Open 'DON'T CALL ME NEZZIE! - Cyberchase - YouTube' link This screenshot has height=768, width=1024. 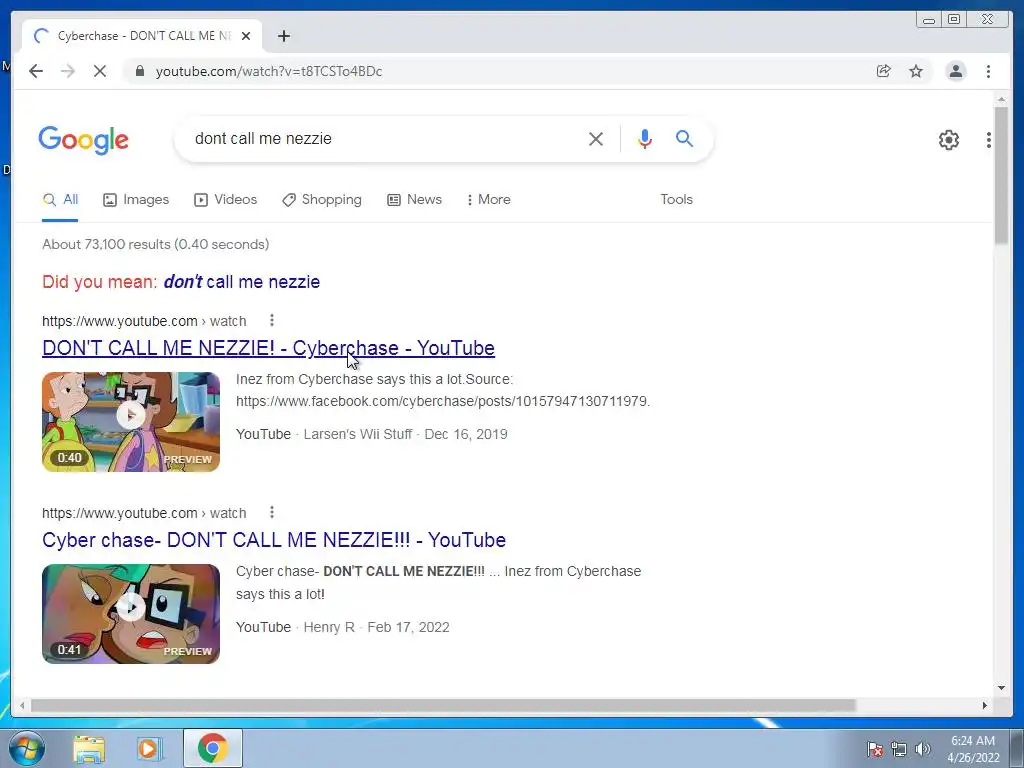coord(268,348)
